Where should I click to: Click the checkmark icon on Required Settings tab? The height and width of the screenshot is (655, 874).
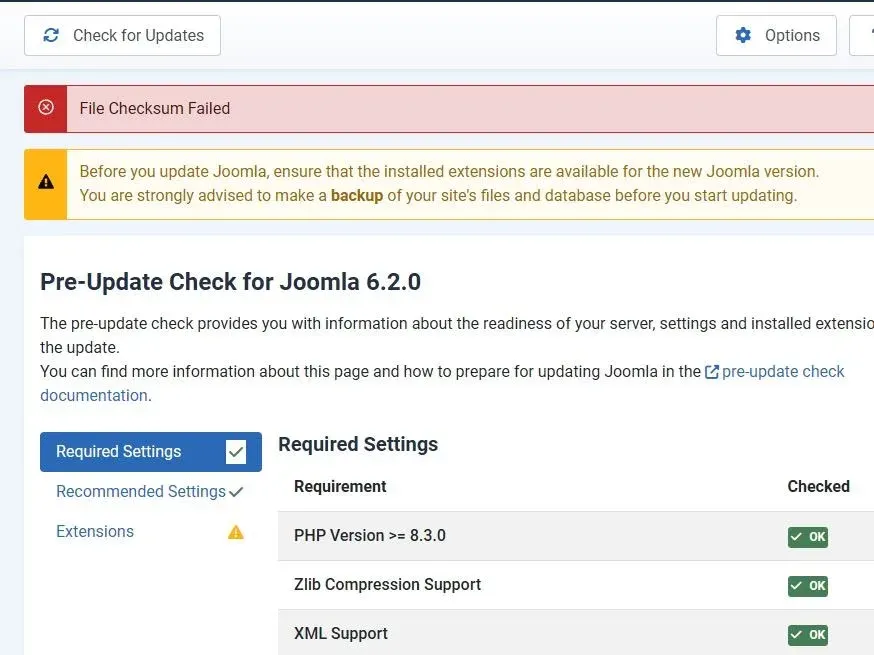[236, 452]
